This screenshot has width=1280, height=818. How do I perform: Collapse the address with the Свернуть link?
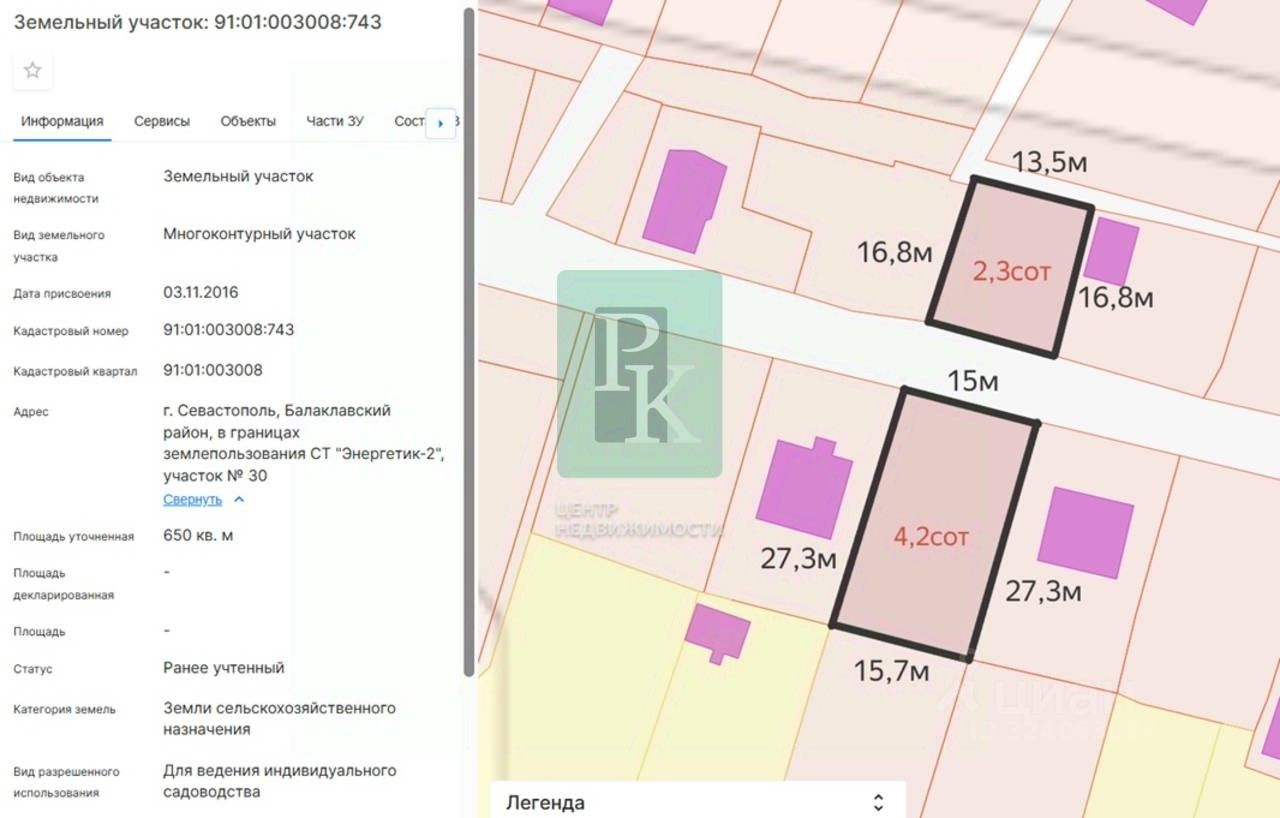[x=193, y=499]
